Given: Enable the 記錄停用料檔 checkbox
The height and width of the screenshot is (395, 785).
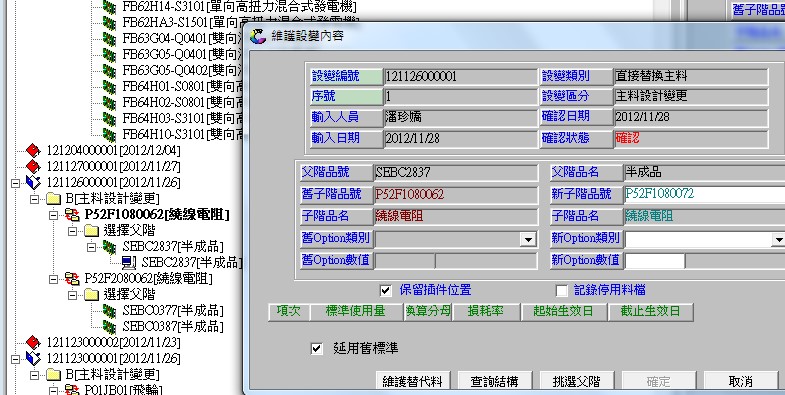Looking at the screenshot, I should pyautogui.click(x=561, y=290).
